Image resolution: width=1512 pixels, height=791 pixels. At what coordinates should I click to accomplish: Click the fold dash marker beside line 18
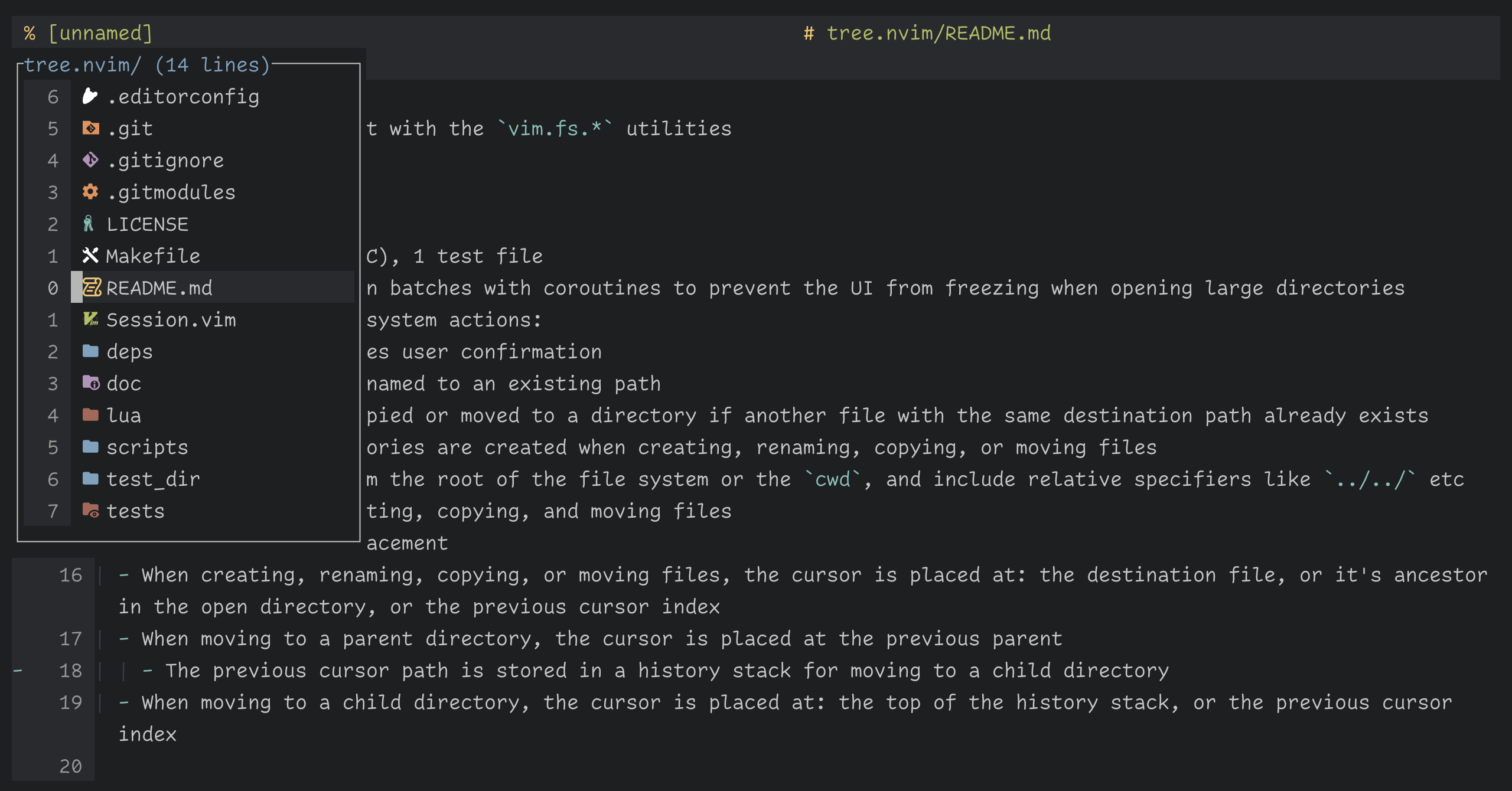pos(18,671)
